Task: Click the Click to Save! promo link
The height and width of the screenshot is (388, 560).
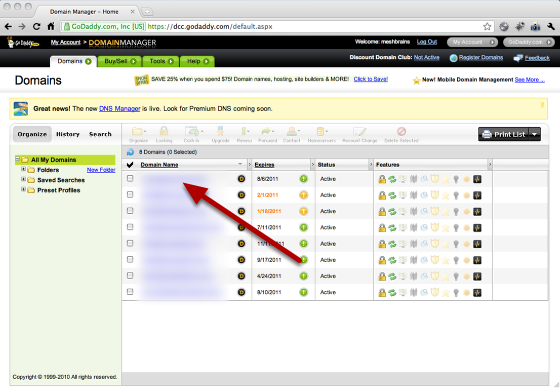Action: pos(371,79)
